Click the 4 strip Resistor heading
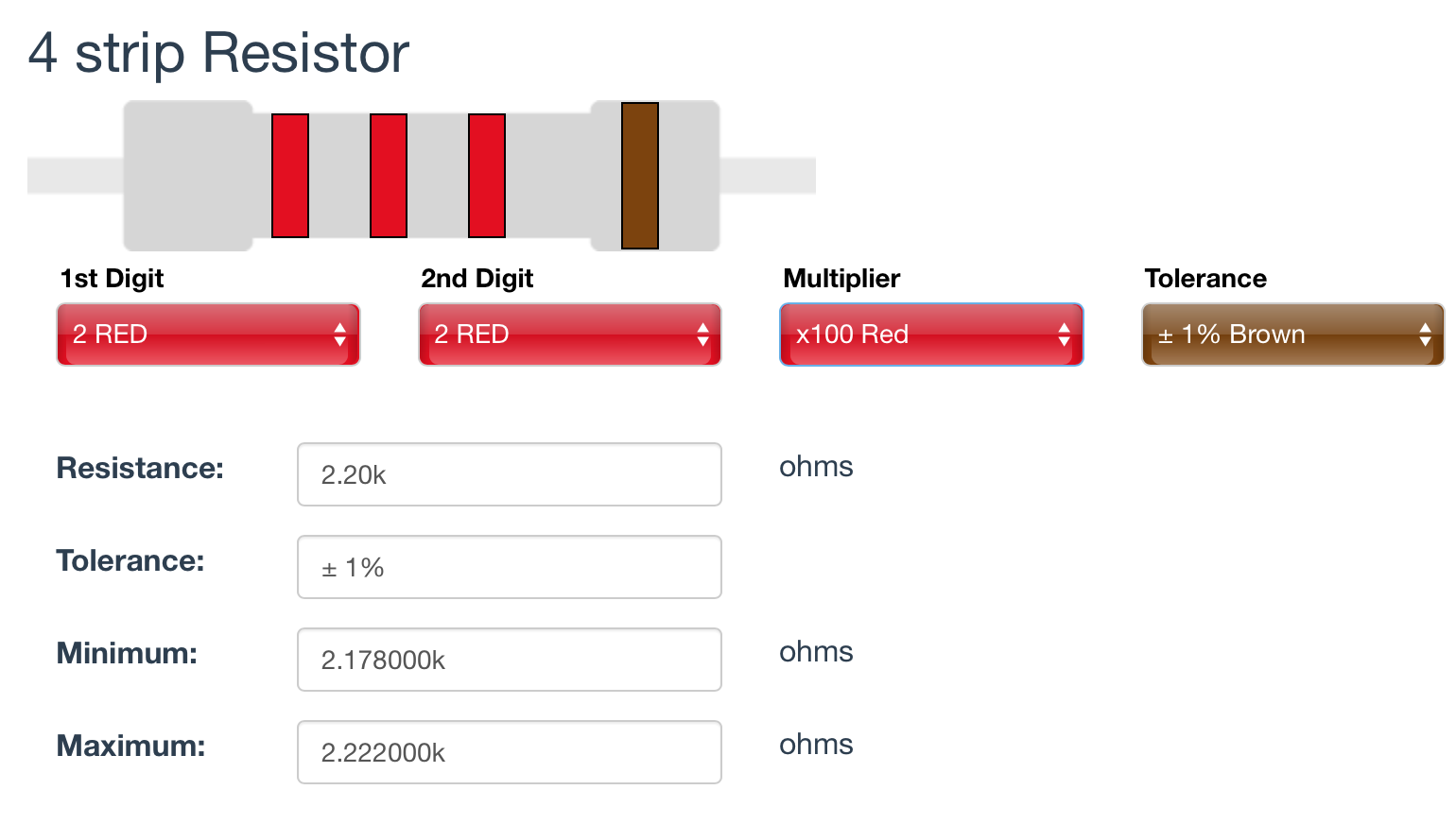 click(218, 53)
